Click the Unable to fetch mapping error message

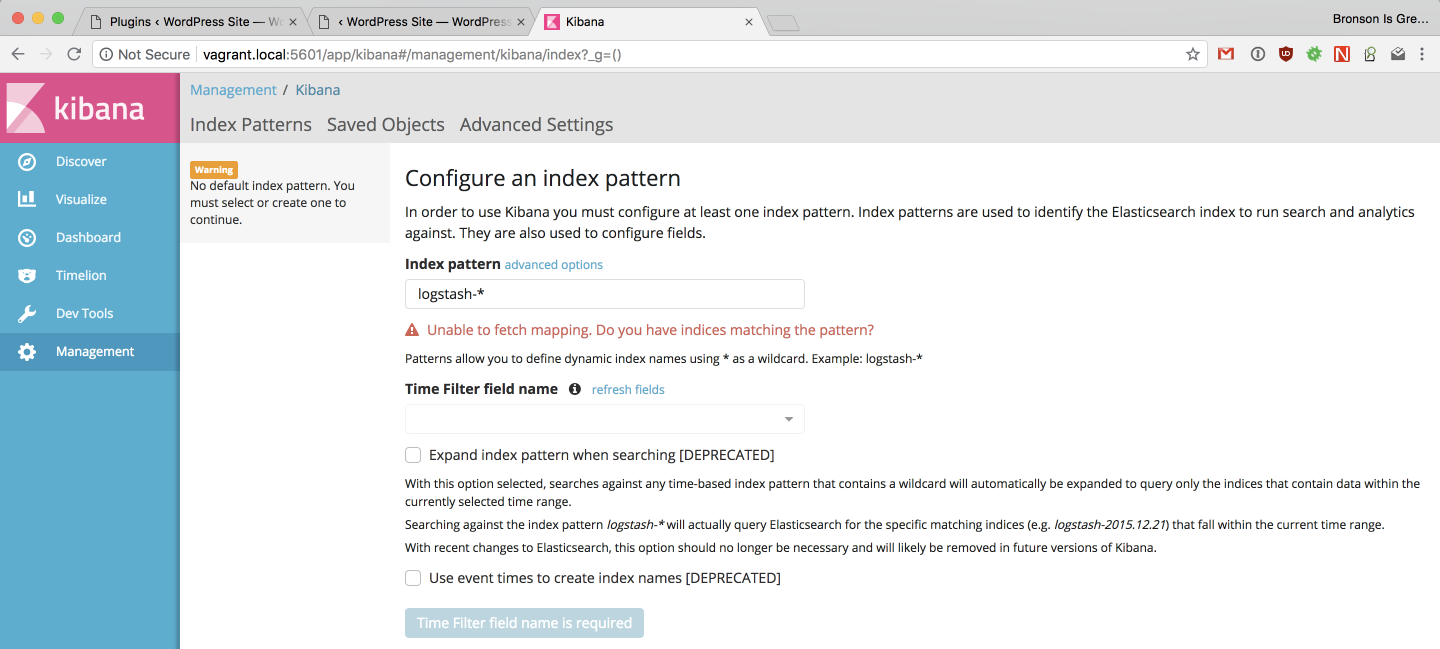click(650, 330)
